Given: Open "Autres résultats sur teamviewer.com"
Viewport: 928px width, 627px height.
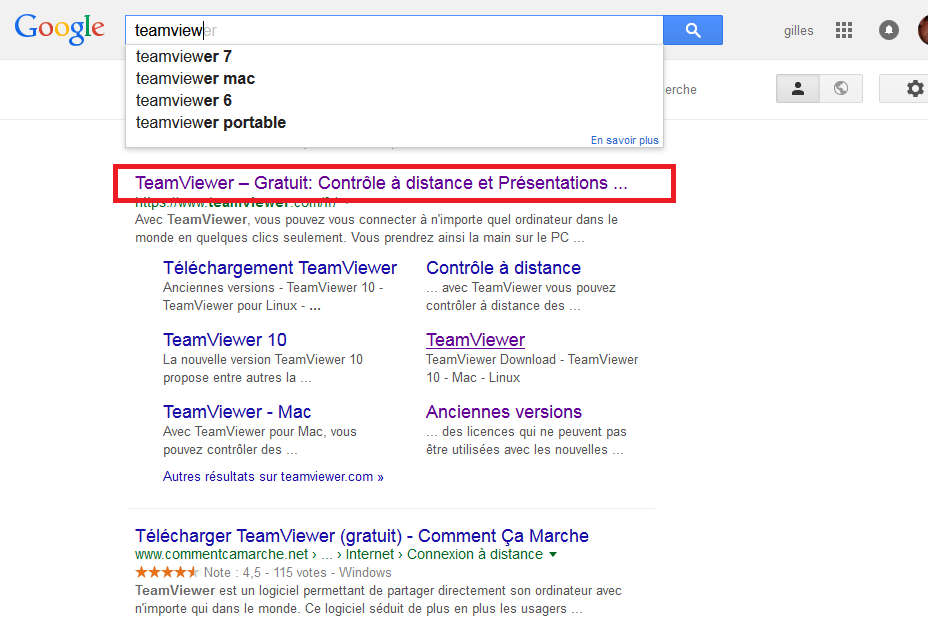Looking at the screenshot, I should [273, 477].
